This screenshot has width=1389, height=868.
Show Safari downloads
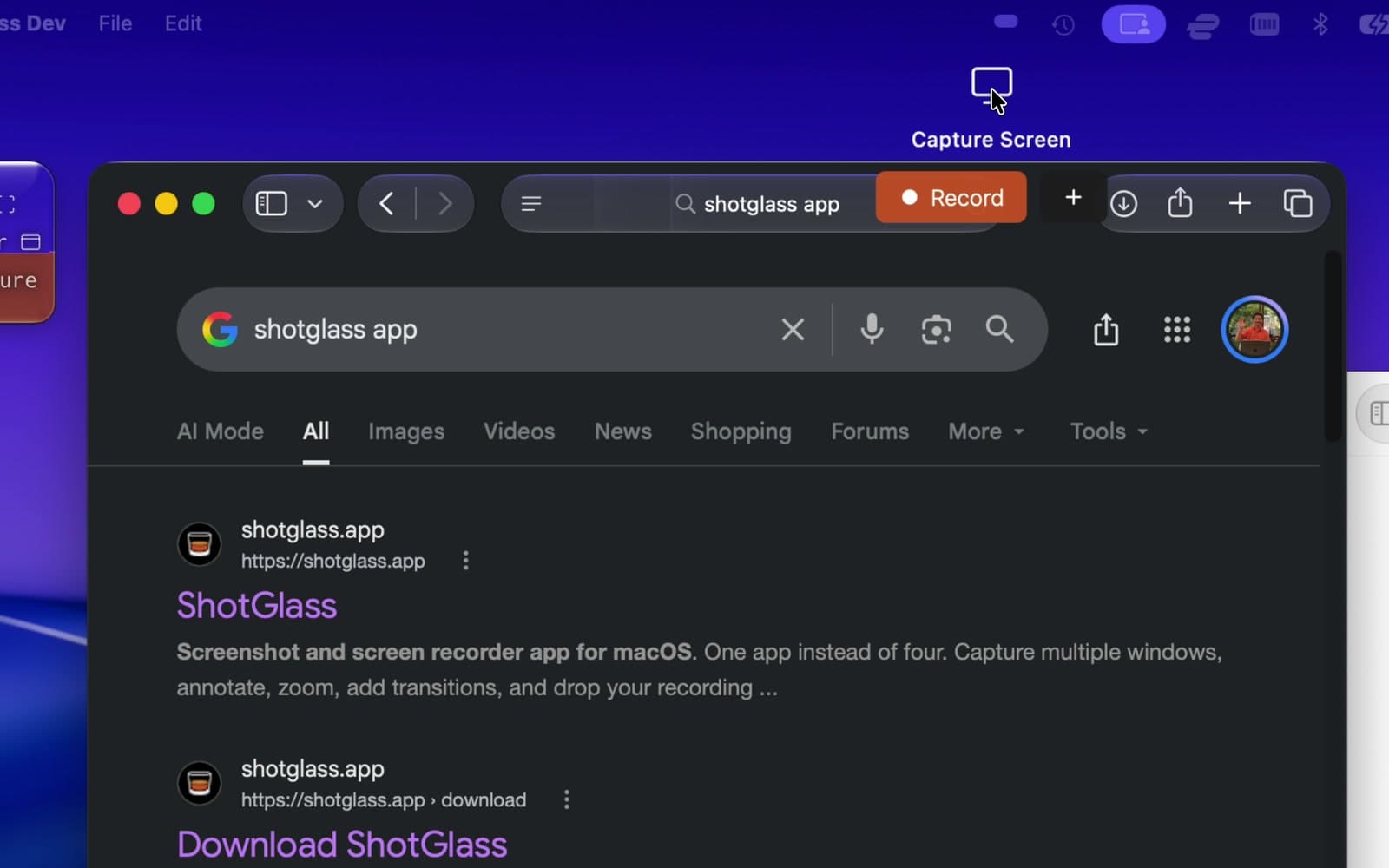[x=1123, y=204]
